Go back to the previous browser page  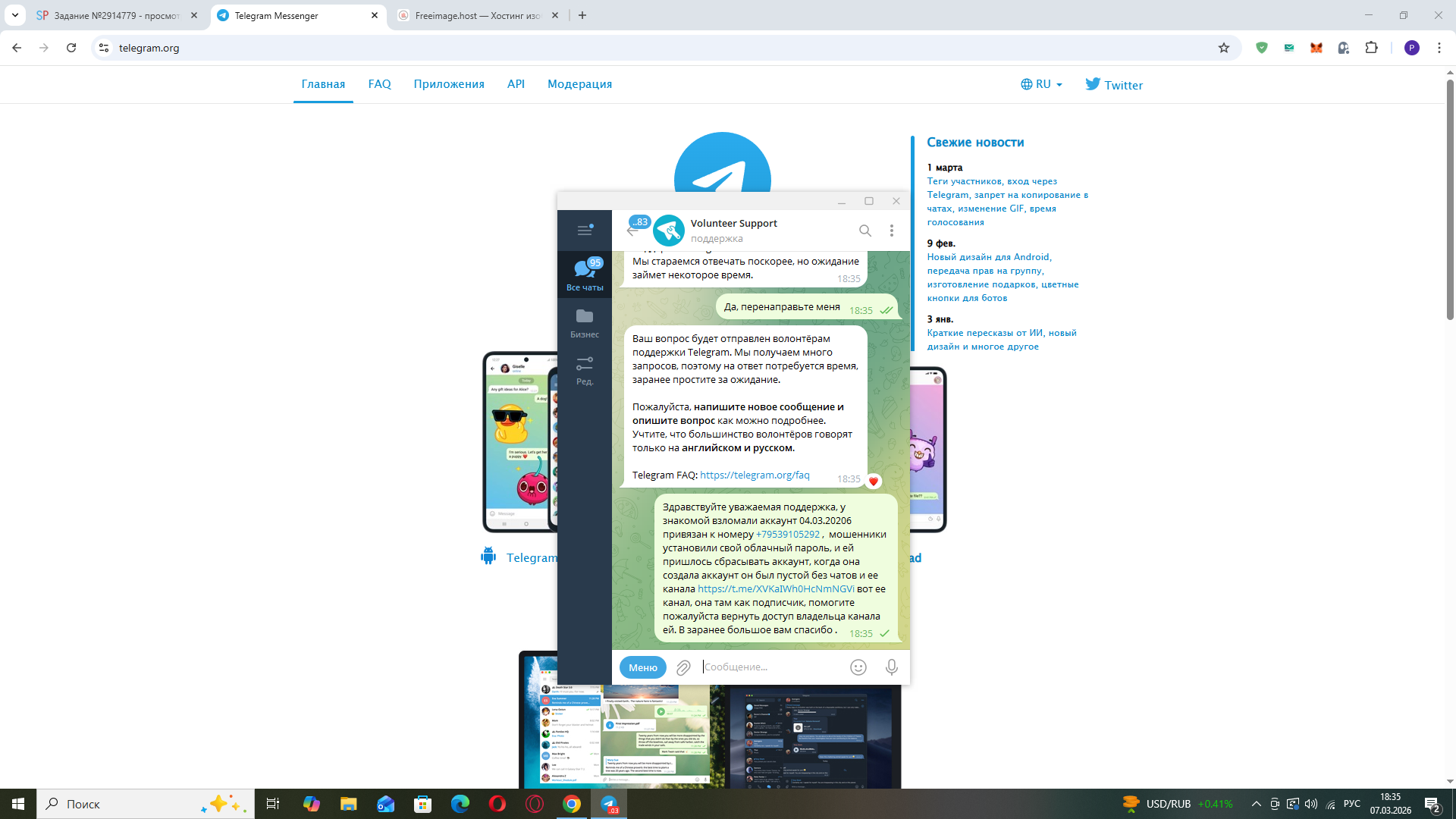[x=17, y=48]
